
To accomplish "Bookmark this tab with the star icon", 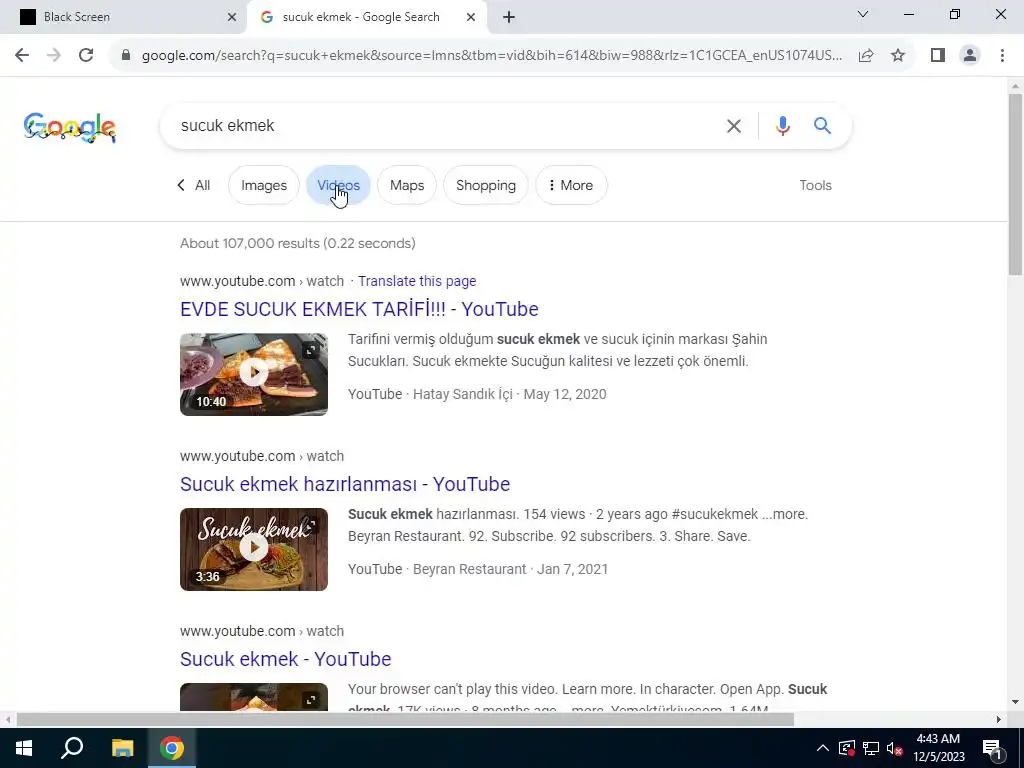I will [898, 55].
